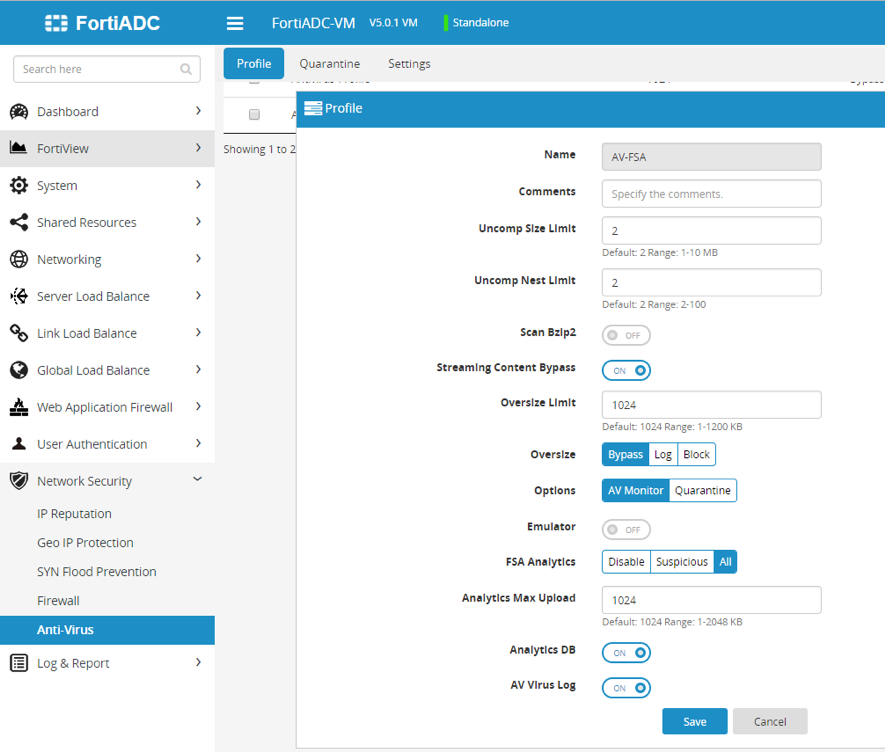
Task: Switch to the Quarantine tab
Action: point(329,63)
